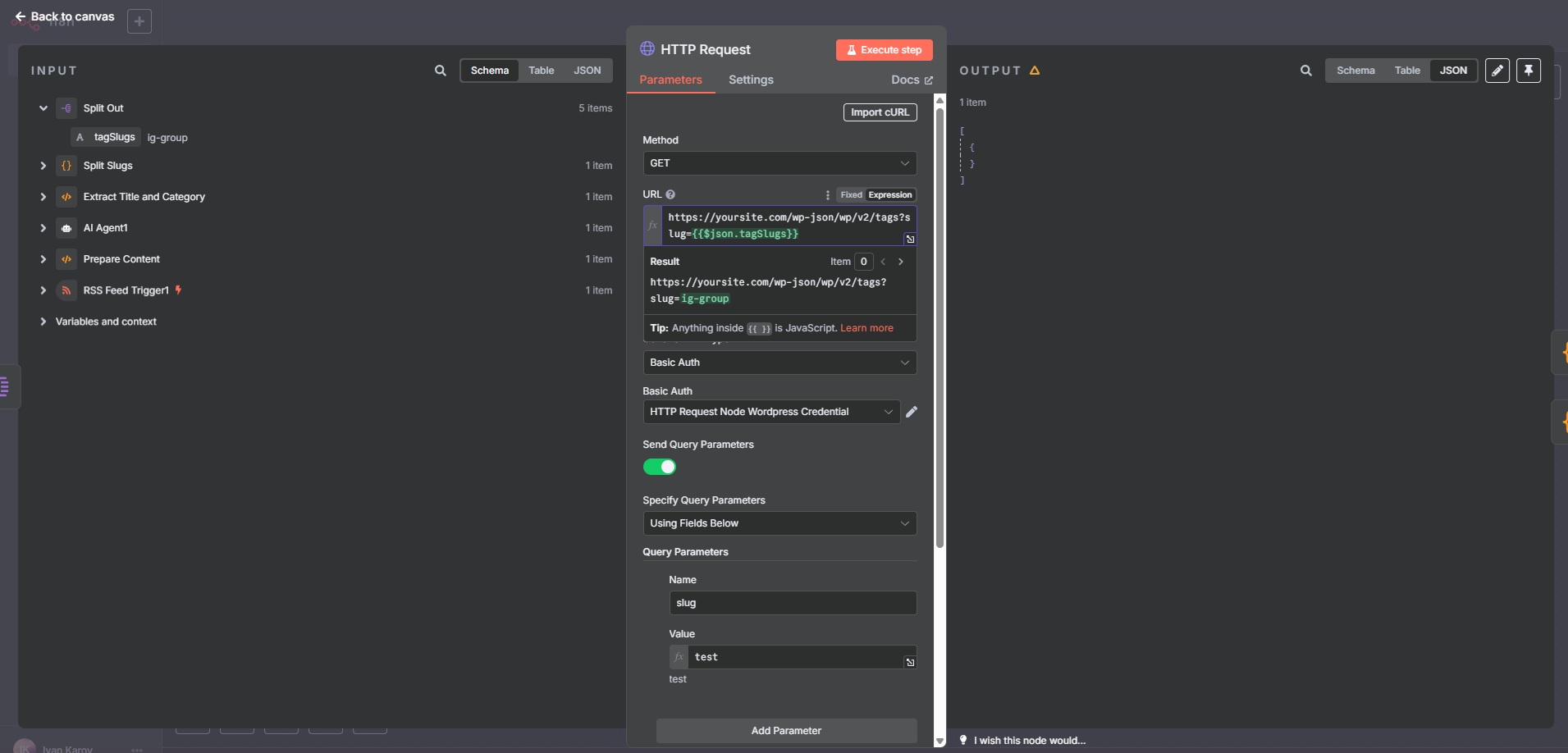
Task: Click the scrollbar down arrow in parameters panel
Action: [940, 741]
